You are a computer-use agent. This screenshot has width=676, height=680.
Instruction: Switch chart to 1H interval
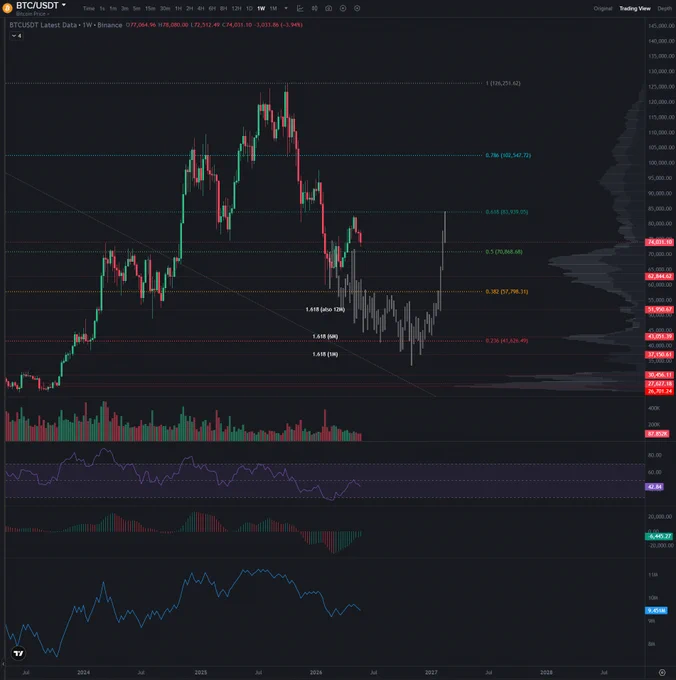[178, 8]
